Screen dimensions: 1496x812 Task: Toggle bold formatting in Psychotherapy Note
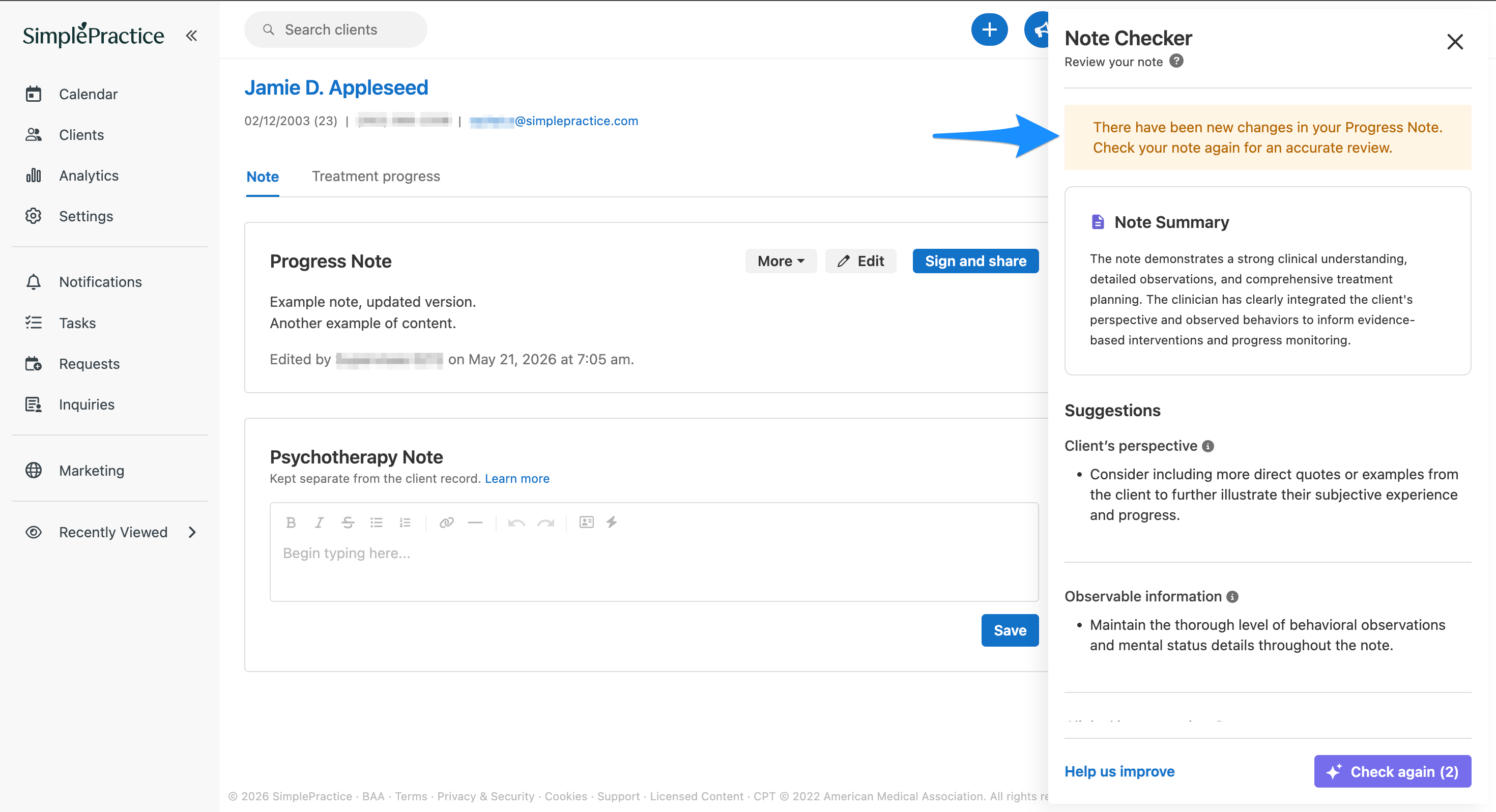(291, 523)
